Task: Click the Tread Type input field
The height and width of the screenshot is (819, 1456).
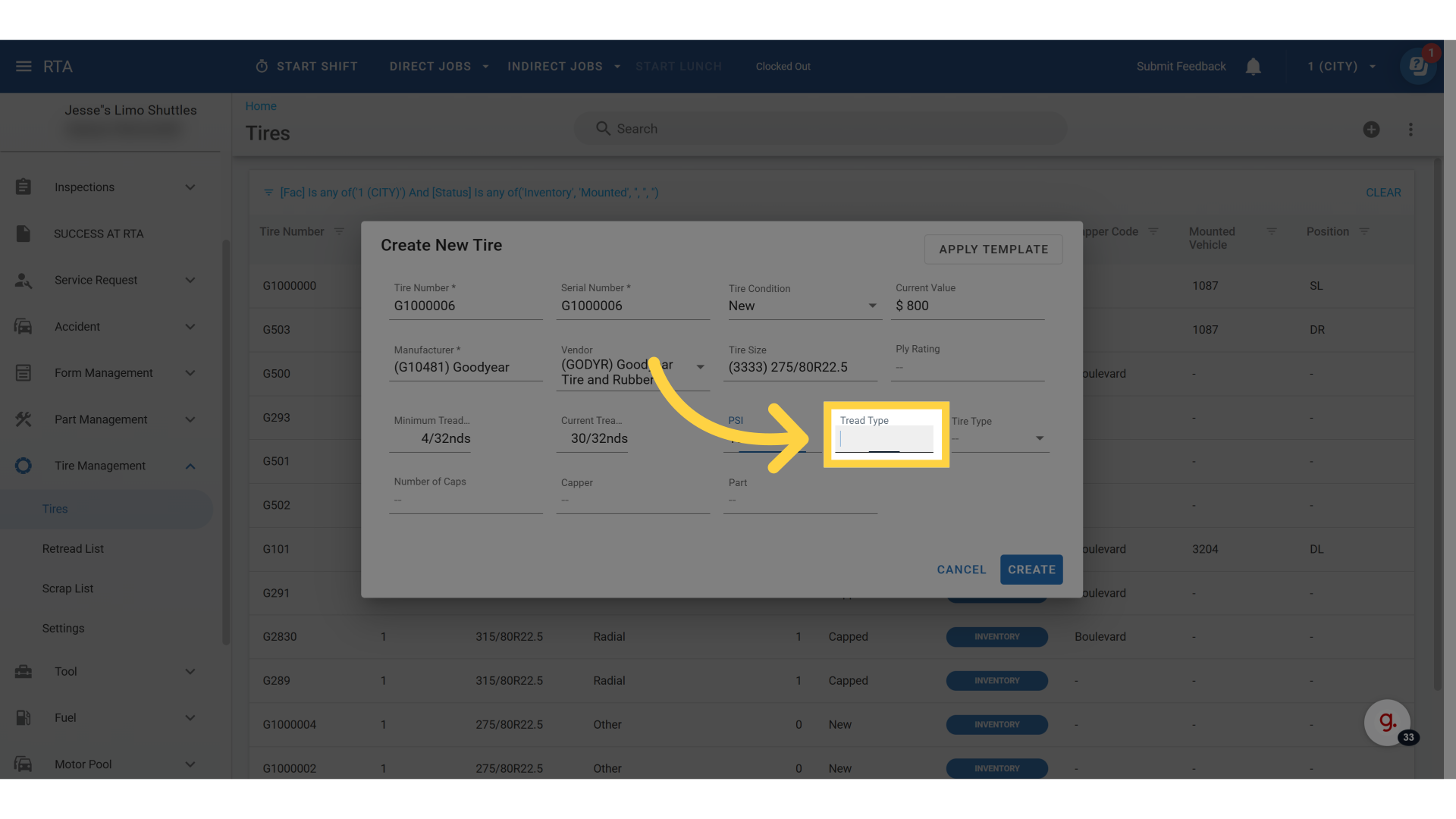Action: pos(883,439)
